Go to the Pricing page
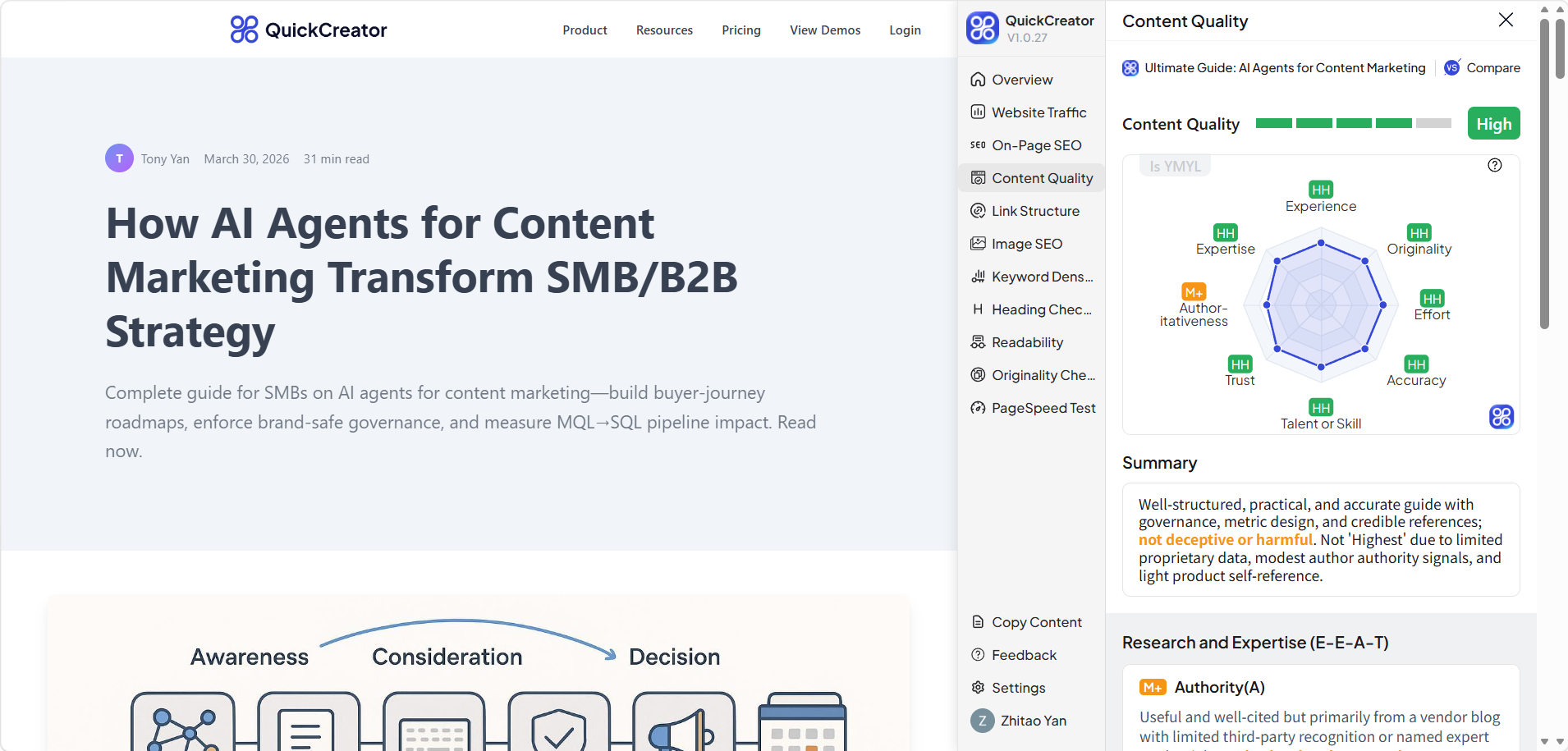The image size is (1568, 751). 740,30
